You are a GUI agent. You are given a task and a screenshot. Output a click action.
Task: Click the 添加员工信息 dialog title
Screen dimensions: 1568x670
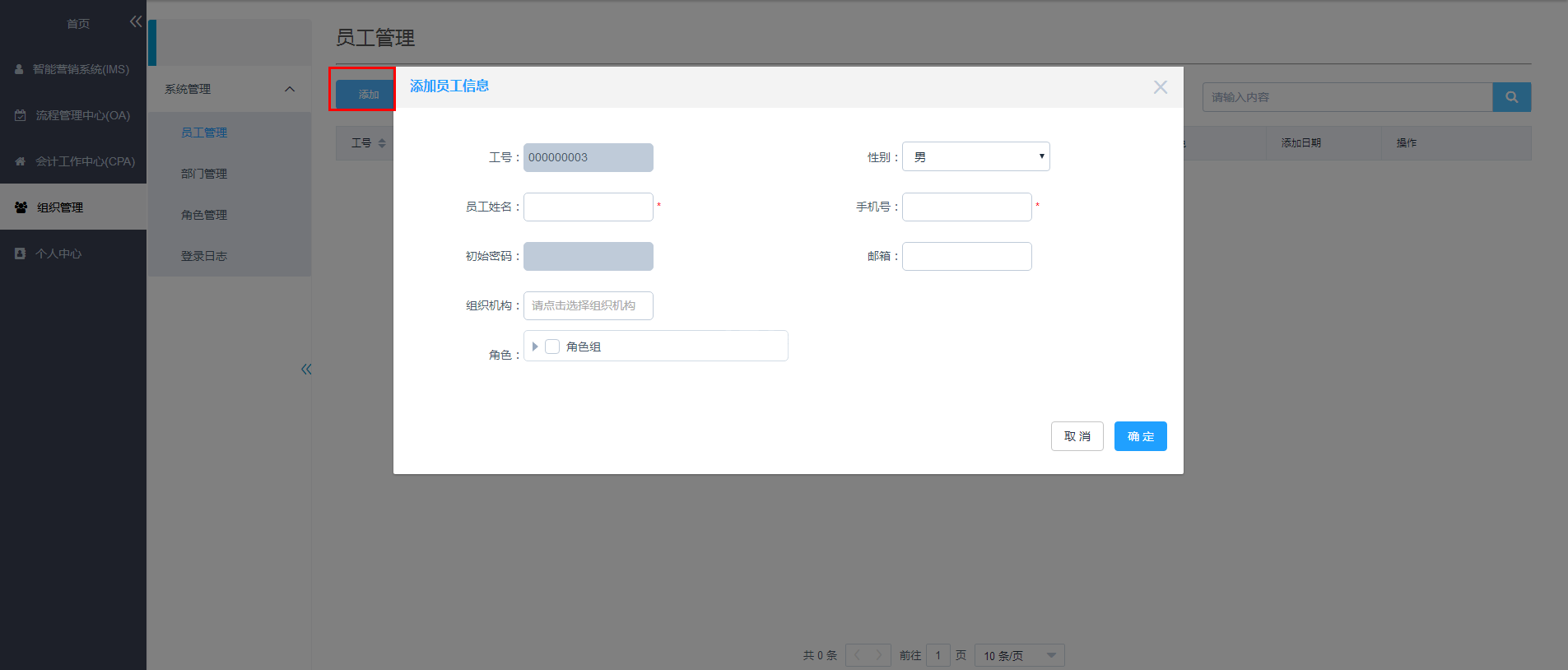click(449, 86)
